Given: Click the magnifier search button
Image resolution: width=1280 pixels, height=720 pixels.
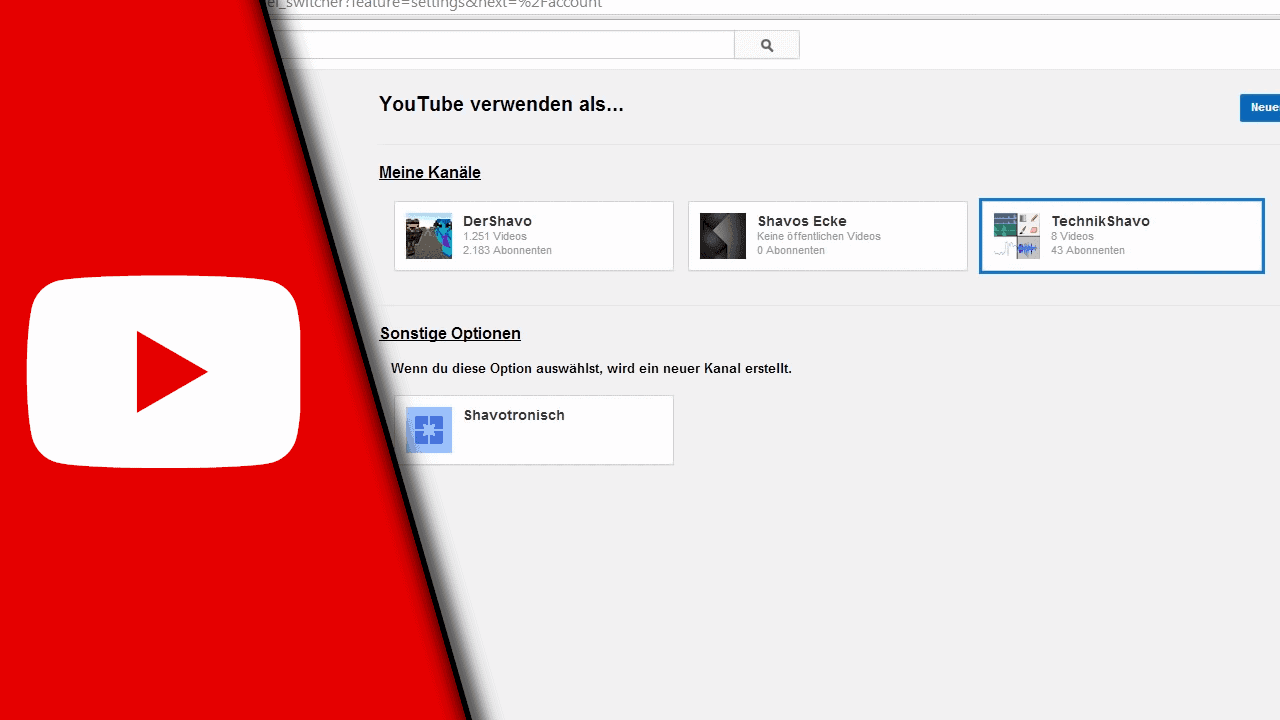Looking at the screenshot, I should [767, 45].
